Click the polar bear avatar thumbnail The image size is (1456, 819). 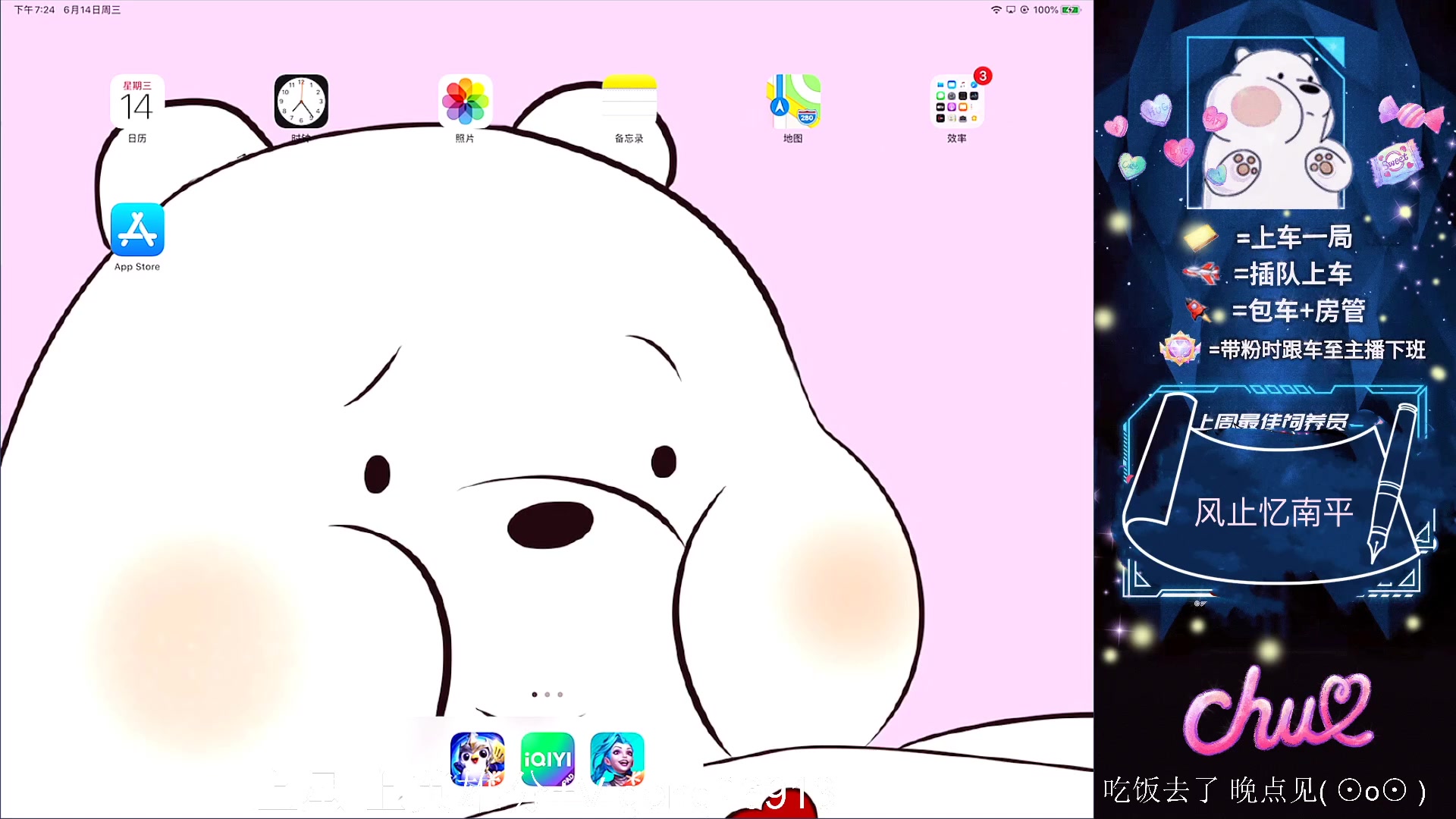1265,124
